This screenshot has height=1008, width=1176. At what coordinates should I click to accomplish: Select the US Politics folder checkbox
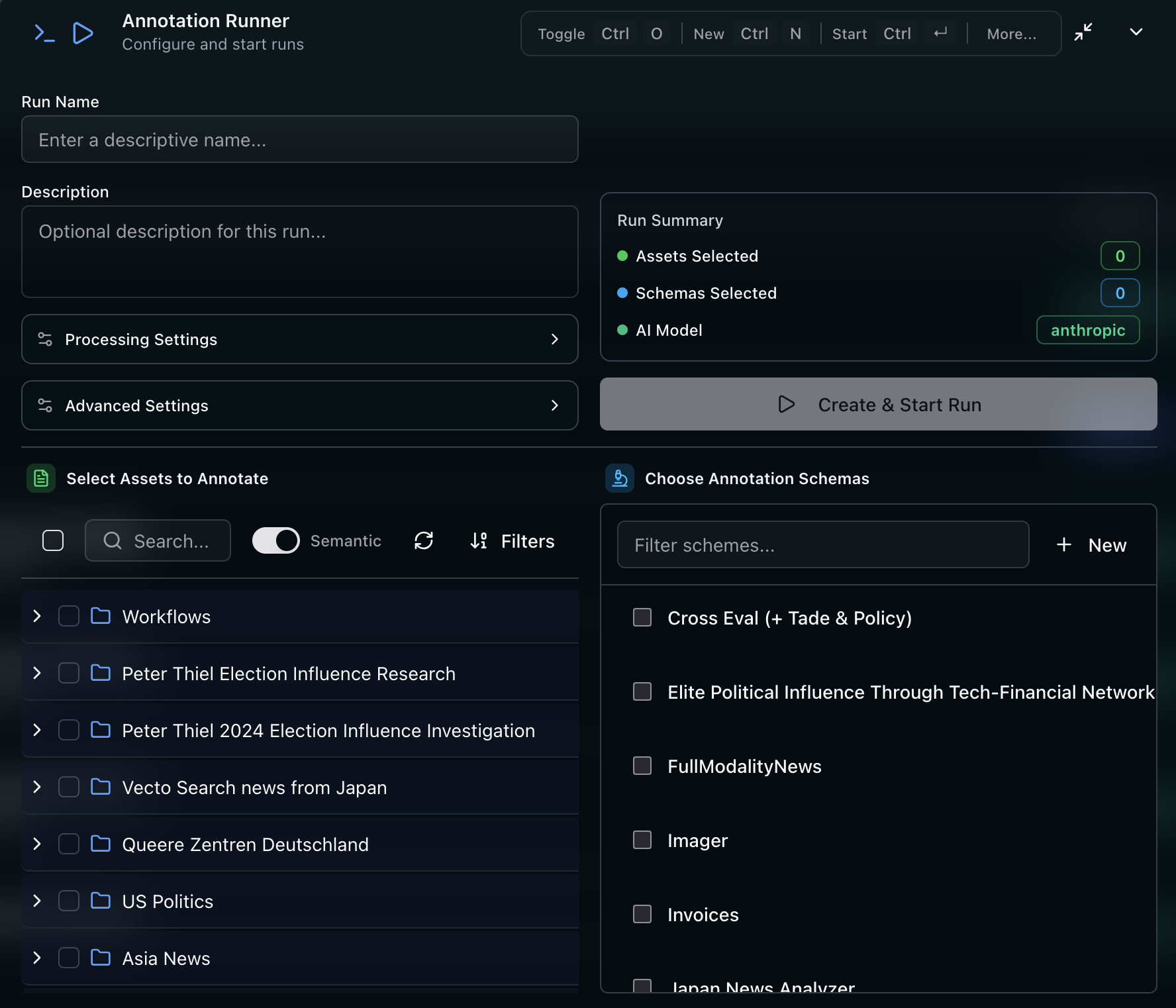68,901
